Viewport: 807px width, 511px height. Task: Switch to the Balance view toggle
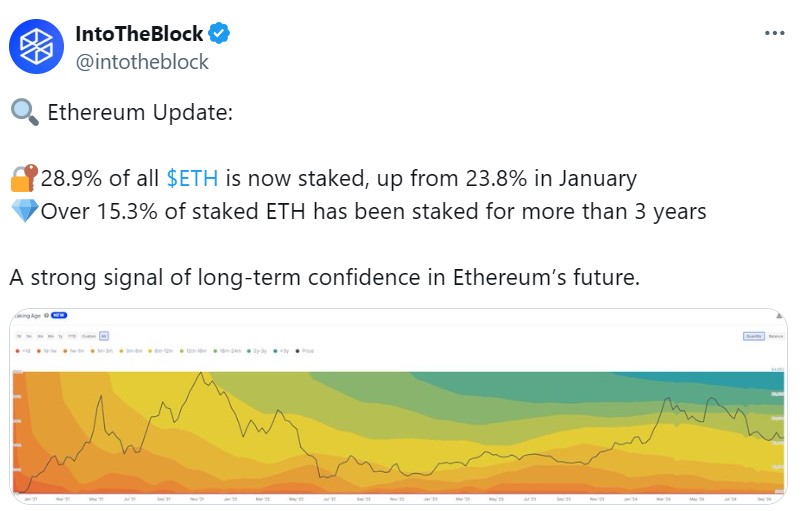[x=775, y=336]
